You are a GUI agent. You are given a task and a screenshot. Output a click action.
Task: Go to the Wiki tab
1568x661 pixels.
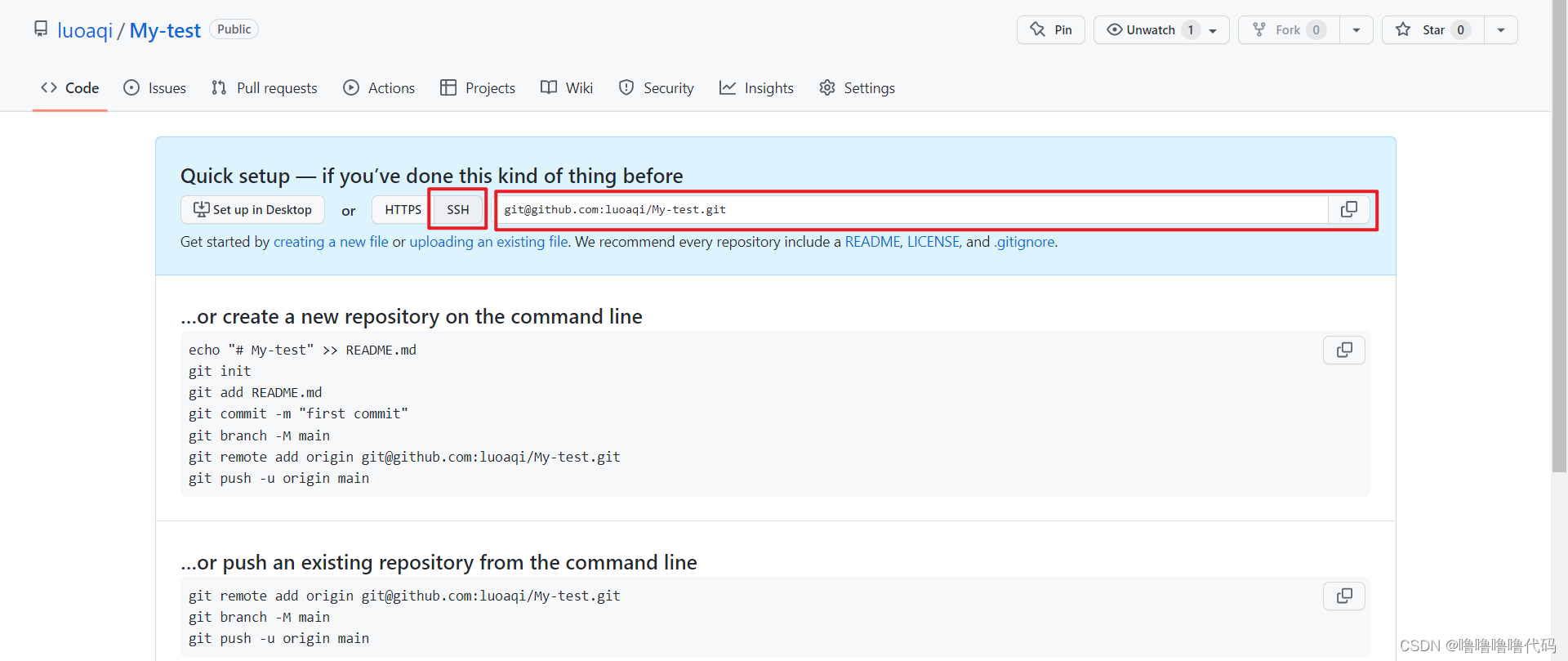pos(567,87)
